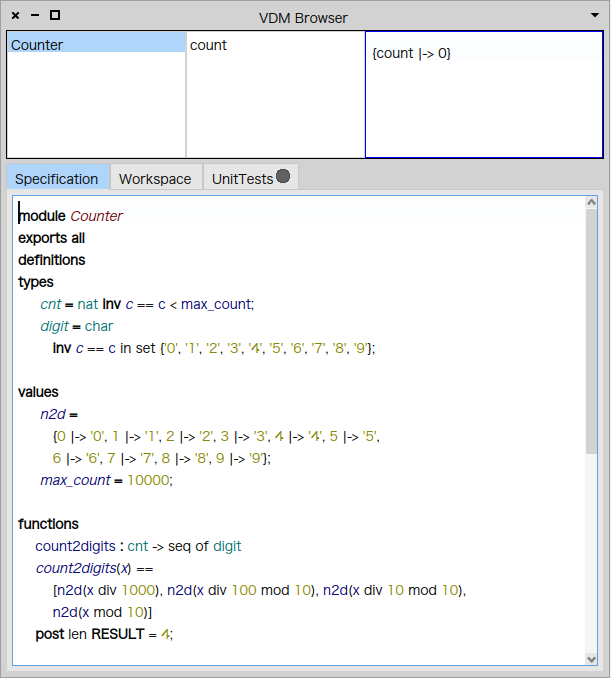Maximize the VDM Browser window
This screenshot has width=611, height=678.
55,16
